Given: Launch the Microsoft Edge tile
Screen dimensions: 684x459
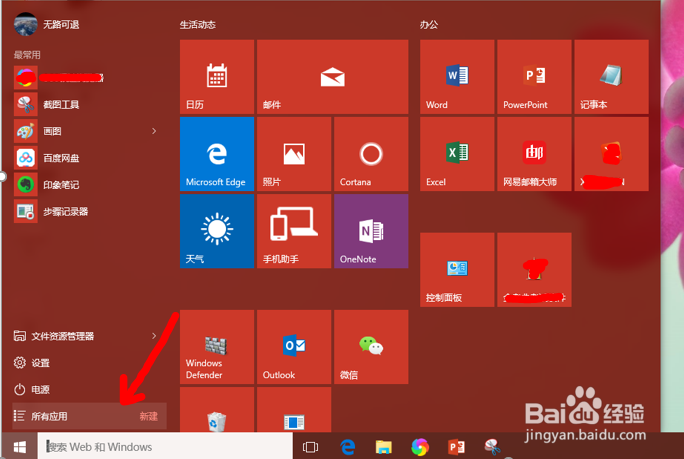Looking at the screenshot, I should click(x=217, y=154).
